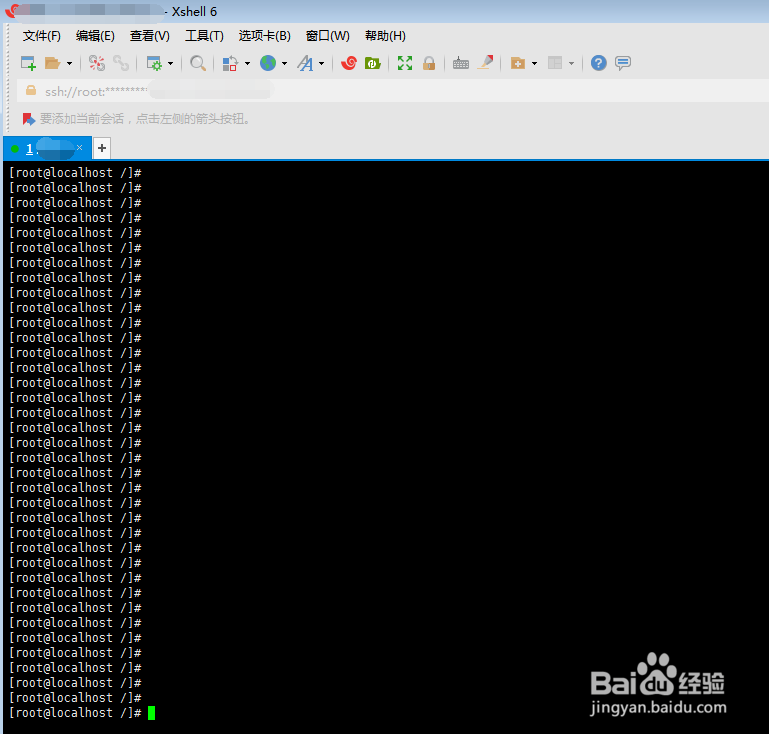The width and height of the screenshot is (769, 734).
Task: Select session tab number 1
Action: pyautogui.click(x=47, y=149)
